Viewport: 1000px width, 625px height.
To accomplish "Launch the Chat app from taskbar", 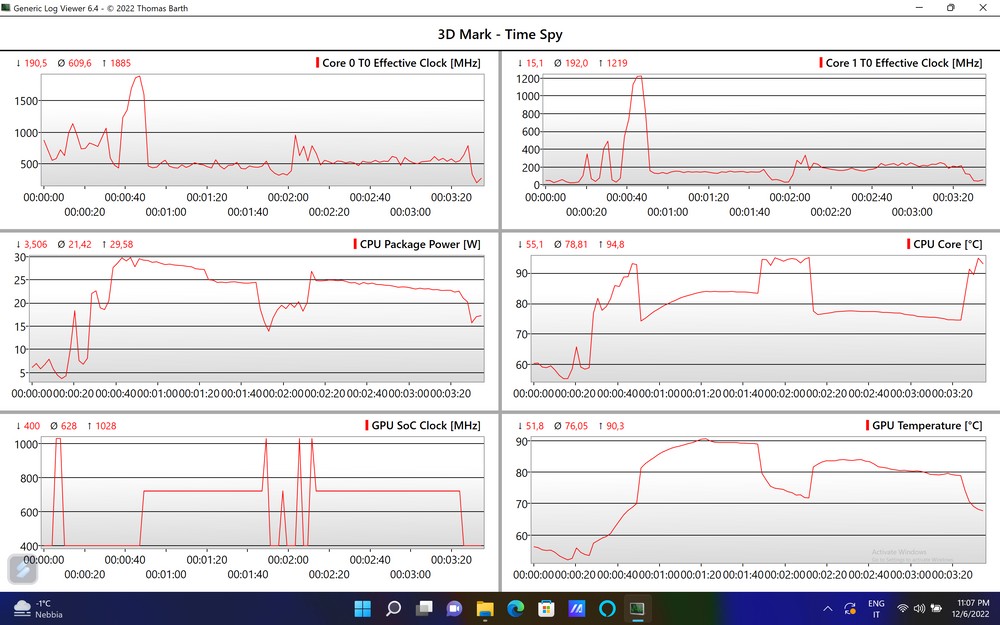I will pyautogui.click(x=454, y=608).
